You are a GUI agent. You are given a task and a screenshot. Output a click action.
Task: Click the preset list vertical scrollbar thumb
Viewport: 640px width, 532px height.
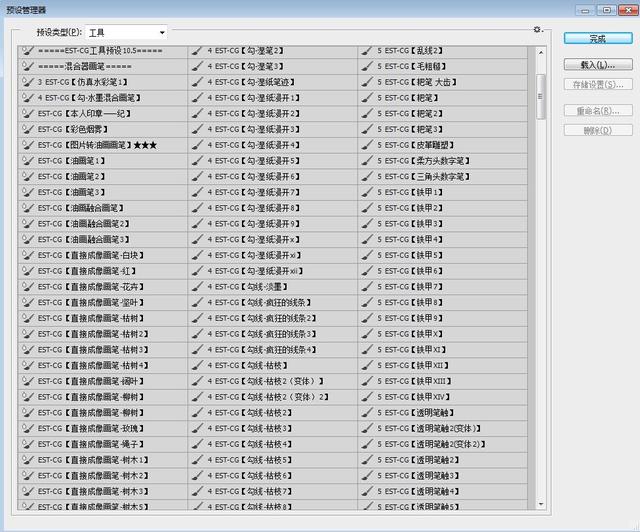(541, 97)
